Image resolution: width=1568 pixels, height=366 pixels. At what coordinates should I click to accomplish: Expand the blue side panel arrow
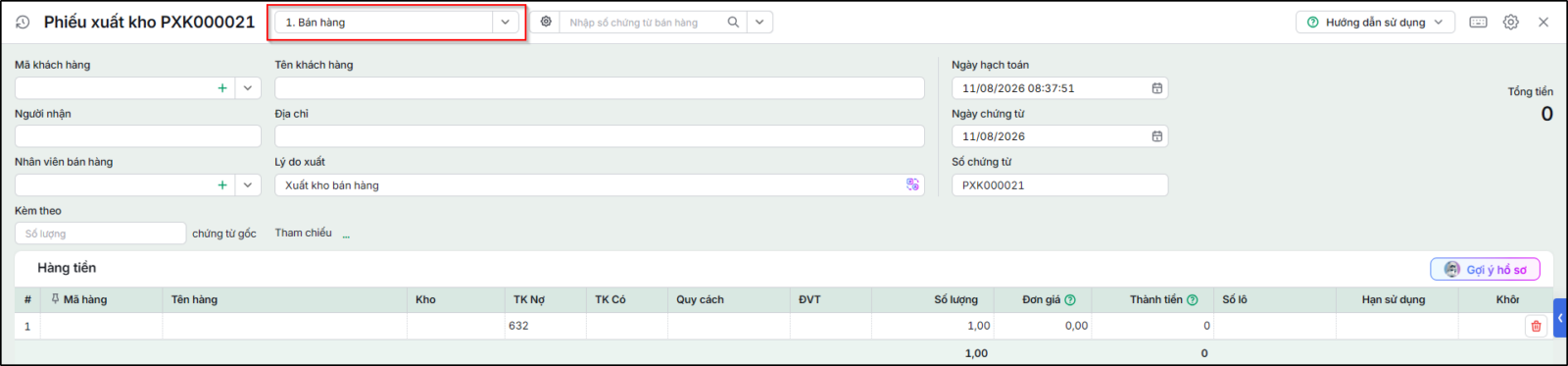(x=1560, y=318)
